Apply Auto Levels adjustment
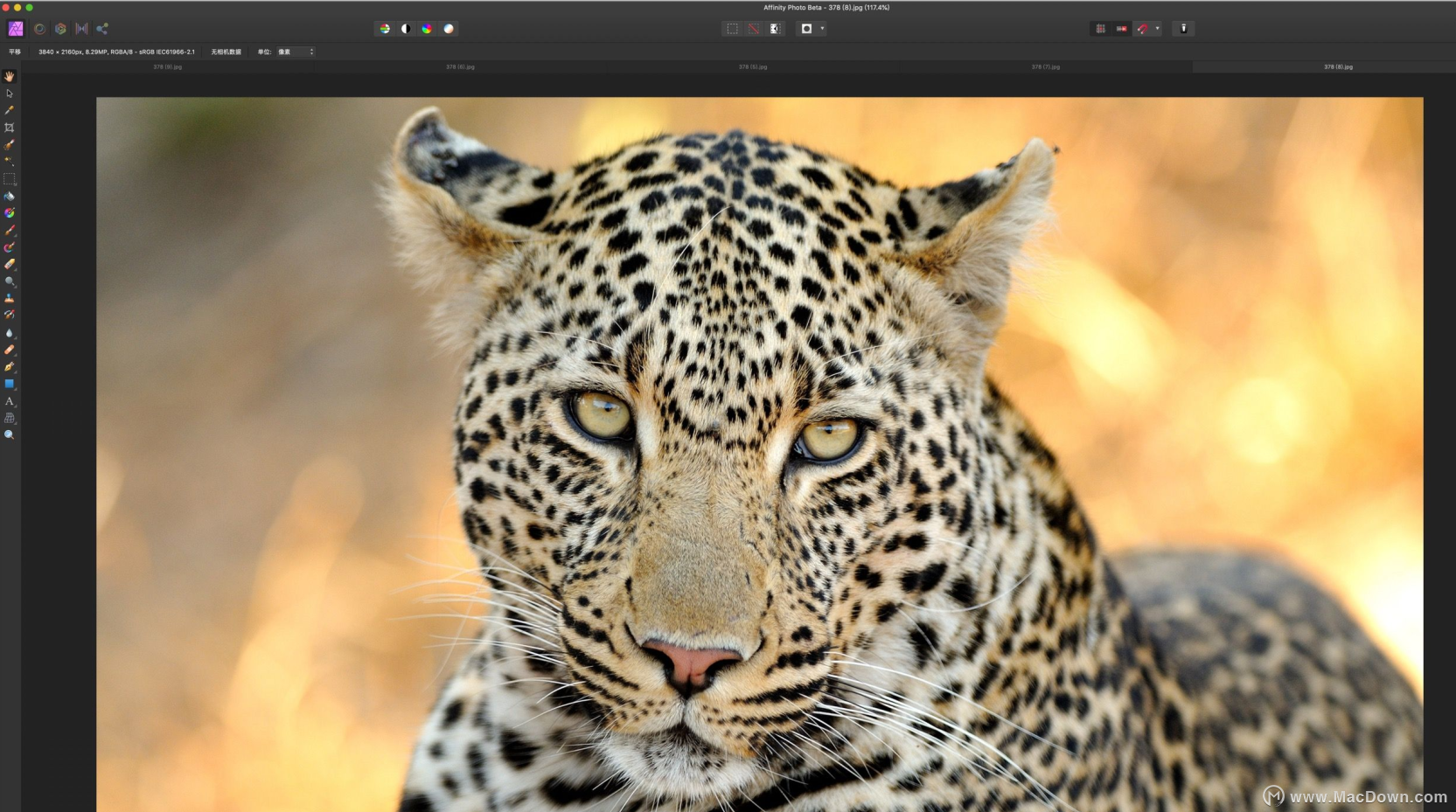 pos(385,29)
